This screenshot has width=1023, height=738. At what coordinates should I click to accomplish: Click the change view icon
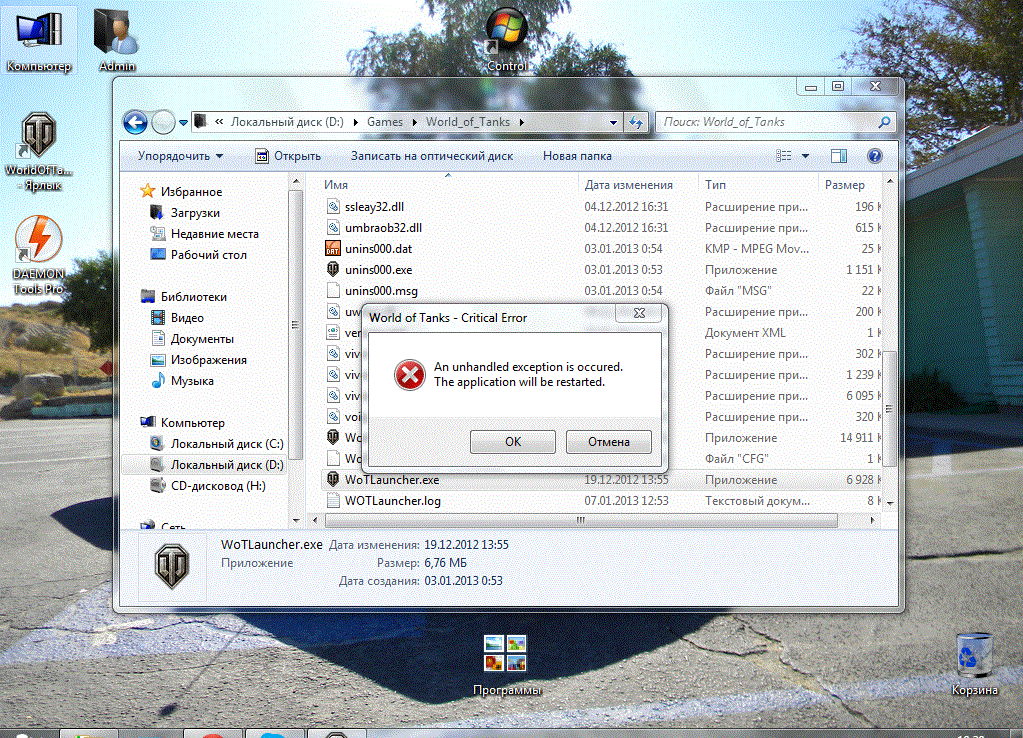pyautogui.click(x=784, y=156)
